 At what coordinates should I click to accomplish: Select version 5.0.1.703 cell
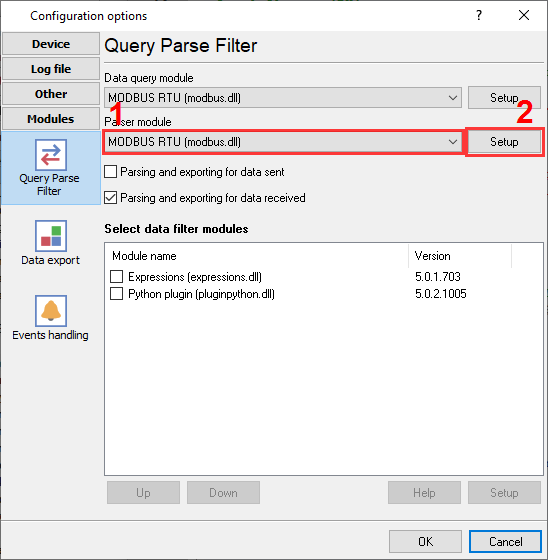(x=438, y=276)
